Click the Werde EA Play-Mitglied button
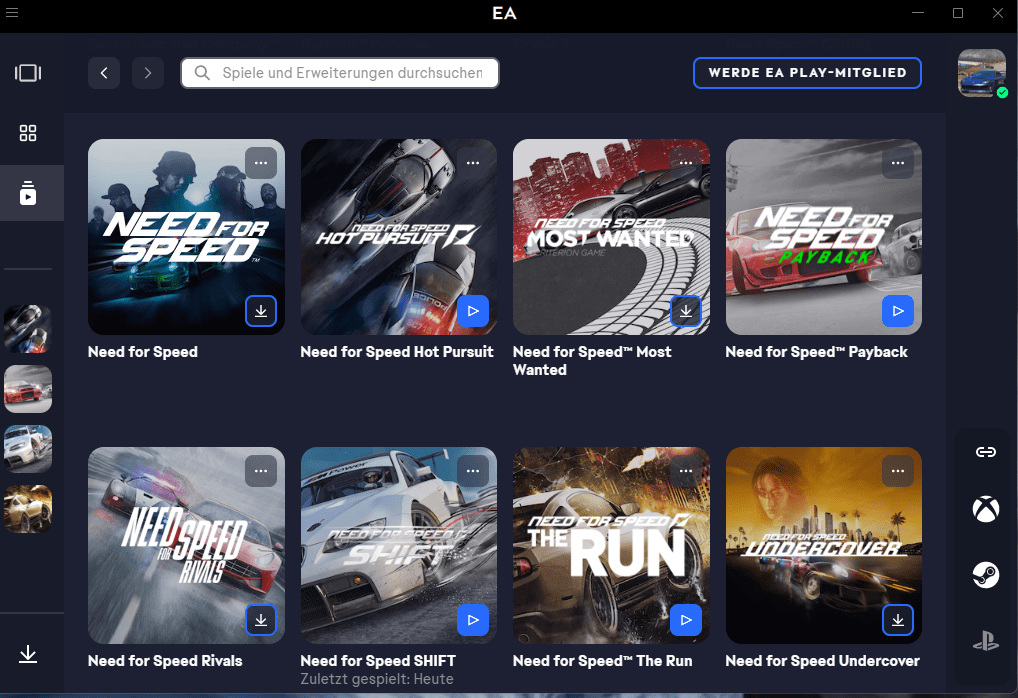The width and height of the screenshot is (1018, 698). point(807,73)
